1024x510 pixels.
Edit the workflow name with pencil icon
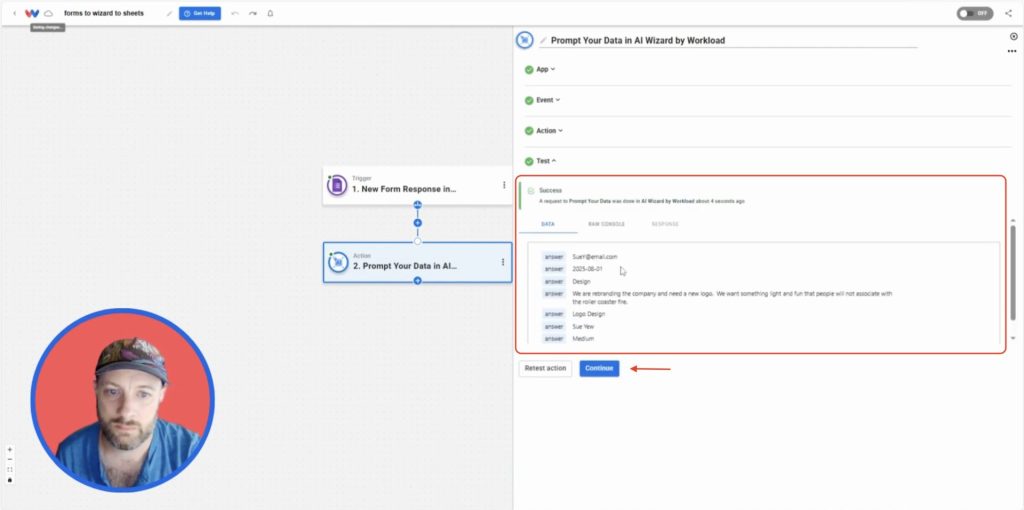169,13
